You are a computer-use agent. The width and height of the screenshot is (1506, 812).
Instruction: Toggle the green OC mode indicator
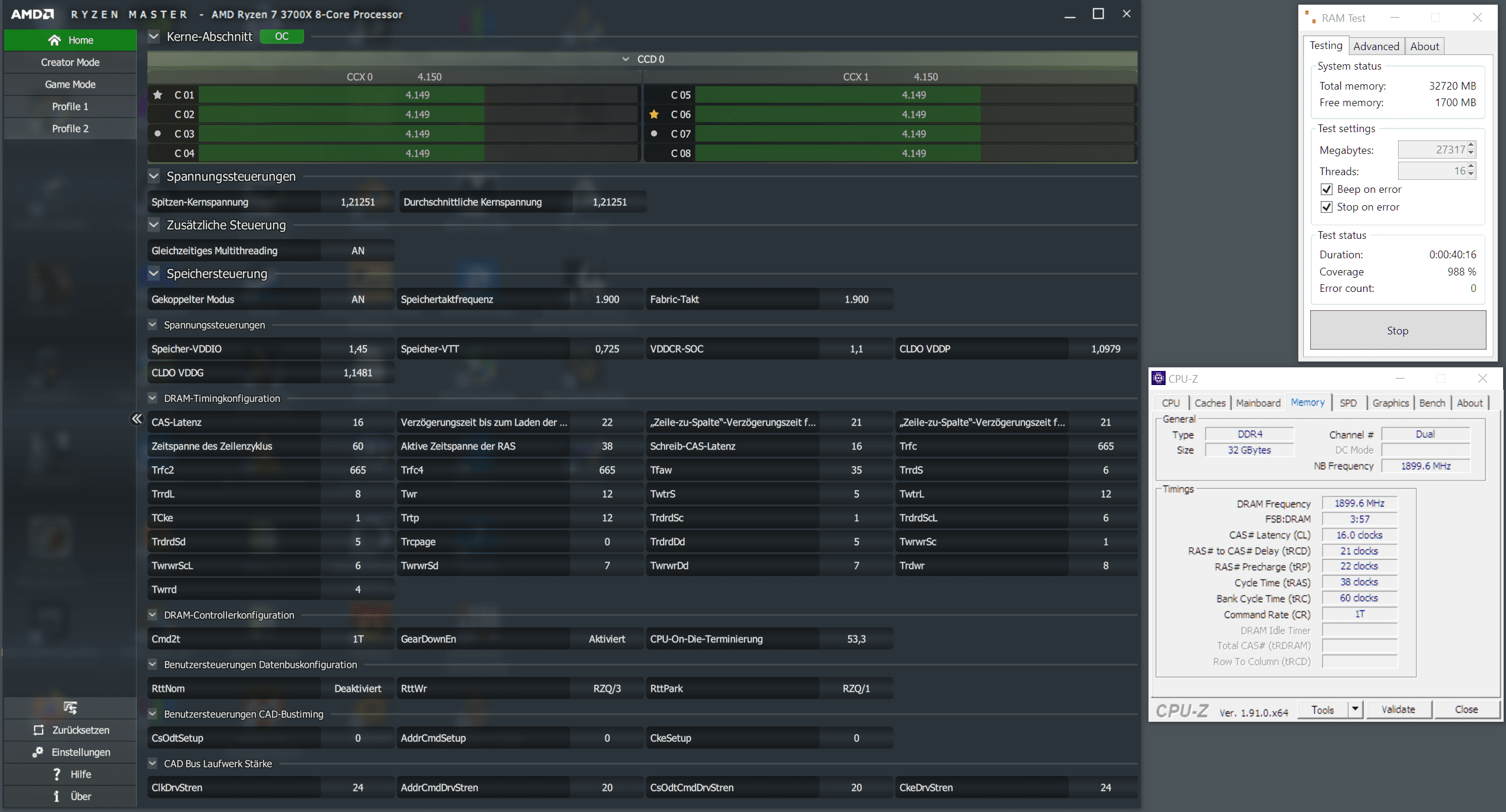tap(281, 37)
